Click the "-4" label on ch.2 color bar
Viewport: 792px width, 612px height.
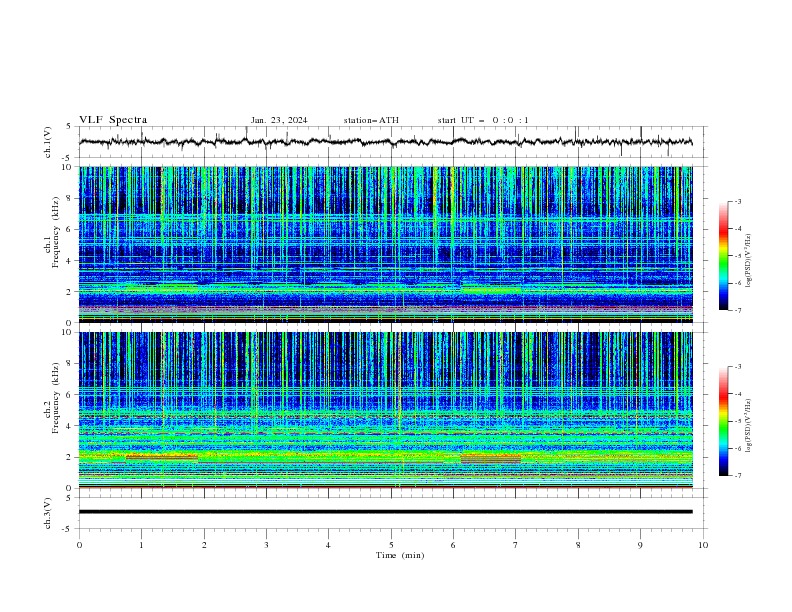(x=738, y=394)
